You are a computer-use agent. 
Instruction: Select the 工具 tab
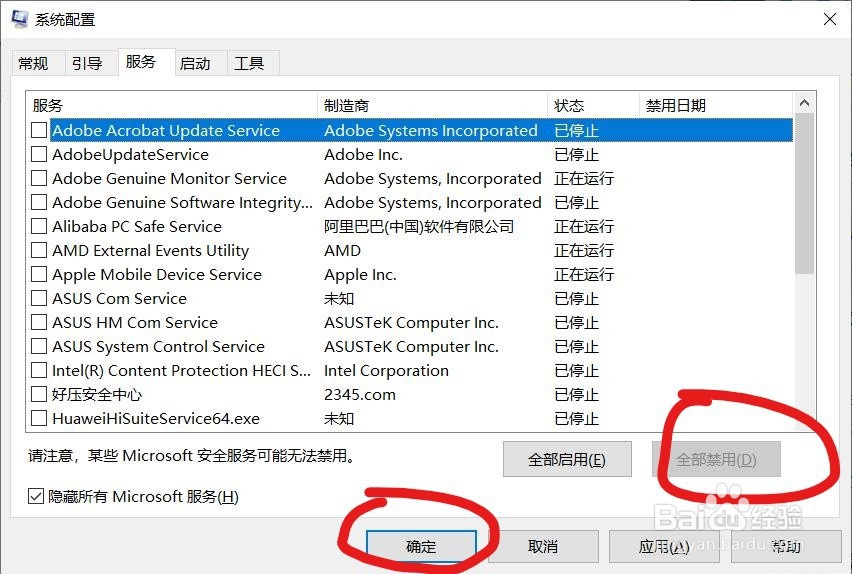pos(249,63)
